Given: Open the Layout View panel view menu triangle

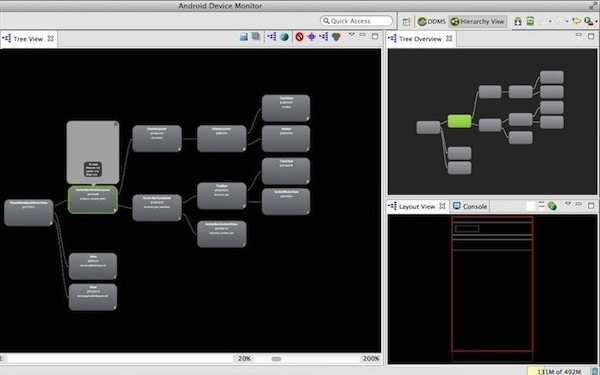Looking at the screenshot, I should (x=568, y=204).
